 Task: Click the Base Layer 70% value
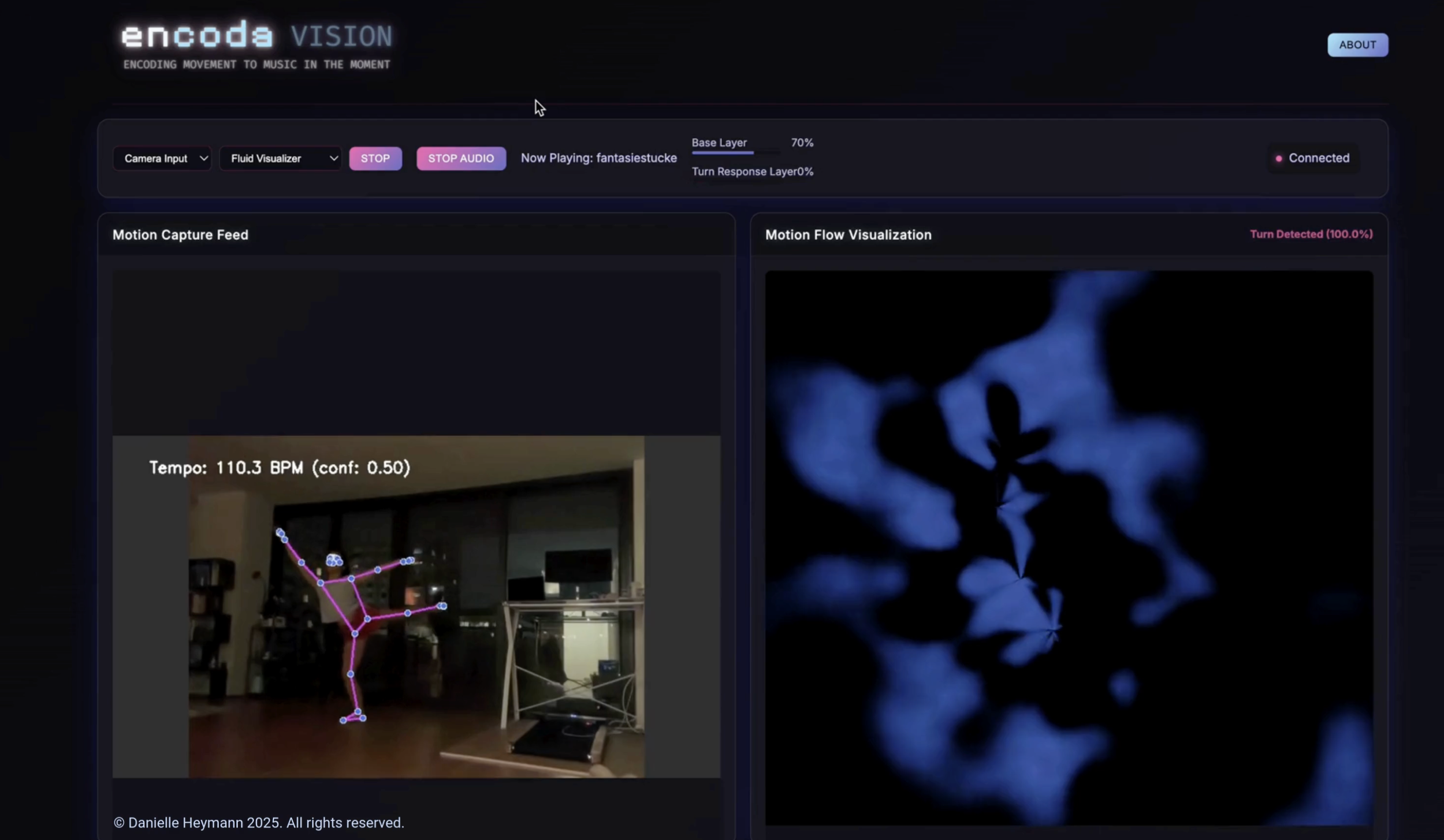click(x=802, y=143)
